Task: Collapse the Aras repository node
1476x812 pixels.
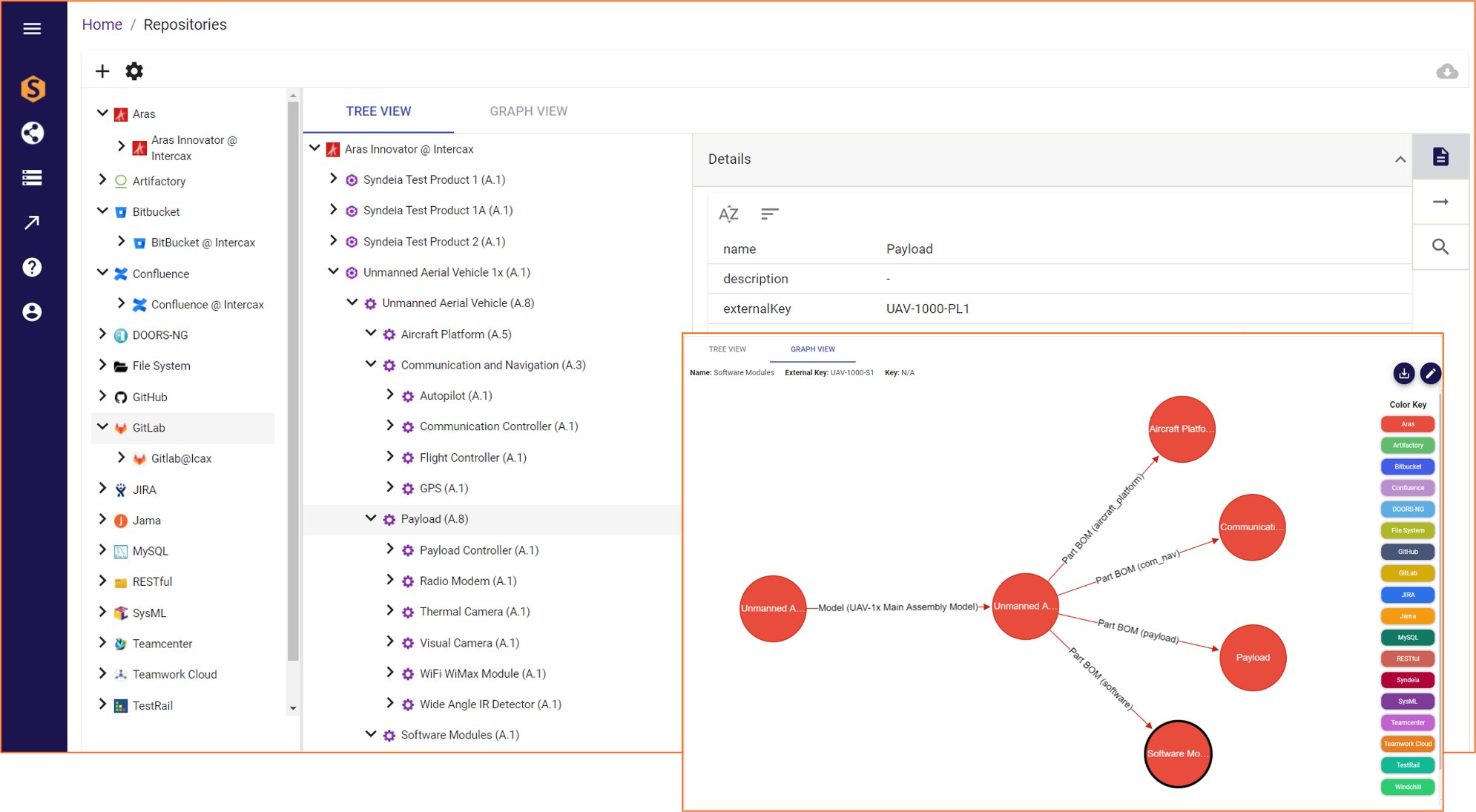Action: pyautogui.click(x=102, y=113)
